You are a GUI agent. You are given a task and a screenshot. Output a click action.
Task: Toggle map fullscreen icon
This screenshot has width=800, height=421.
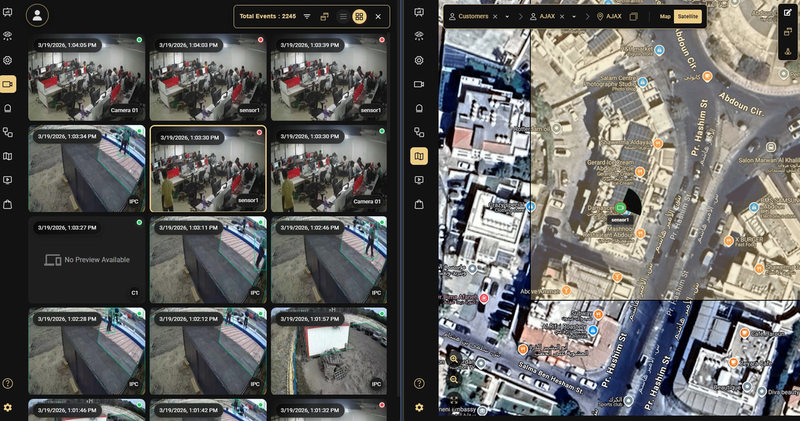coord(454,401)
